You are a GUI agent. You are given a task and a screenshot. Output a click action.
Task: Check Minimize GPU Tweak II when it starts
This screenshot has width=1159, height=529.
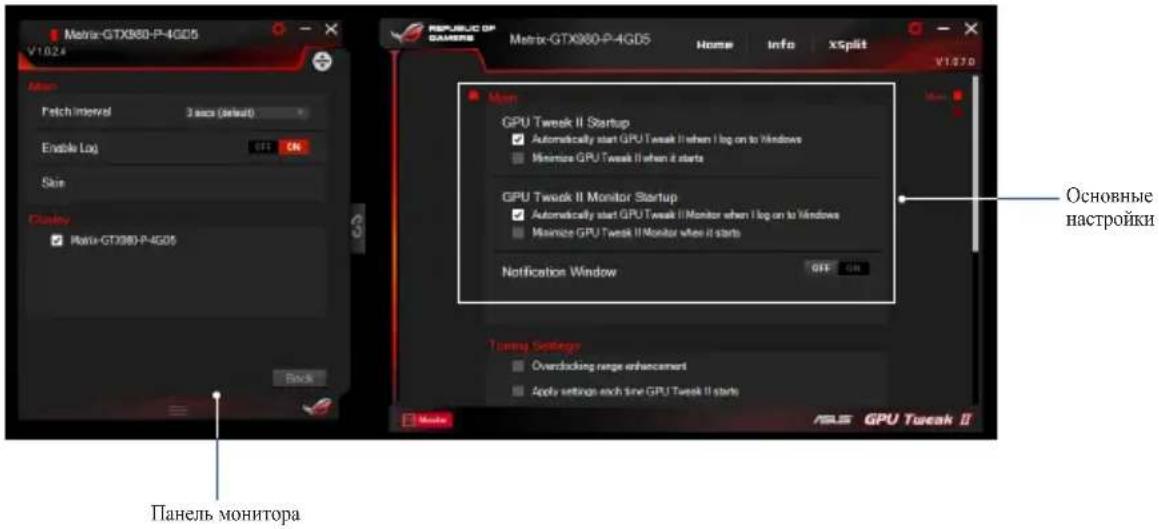(x=518, y=158)
